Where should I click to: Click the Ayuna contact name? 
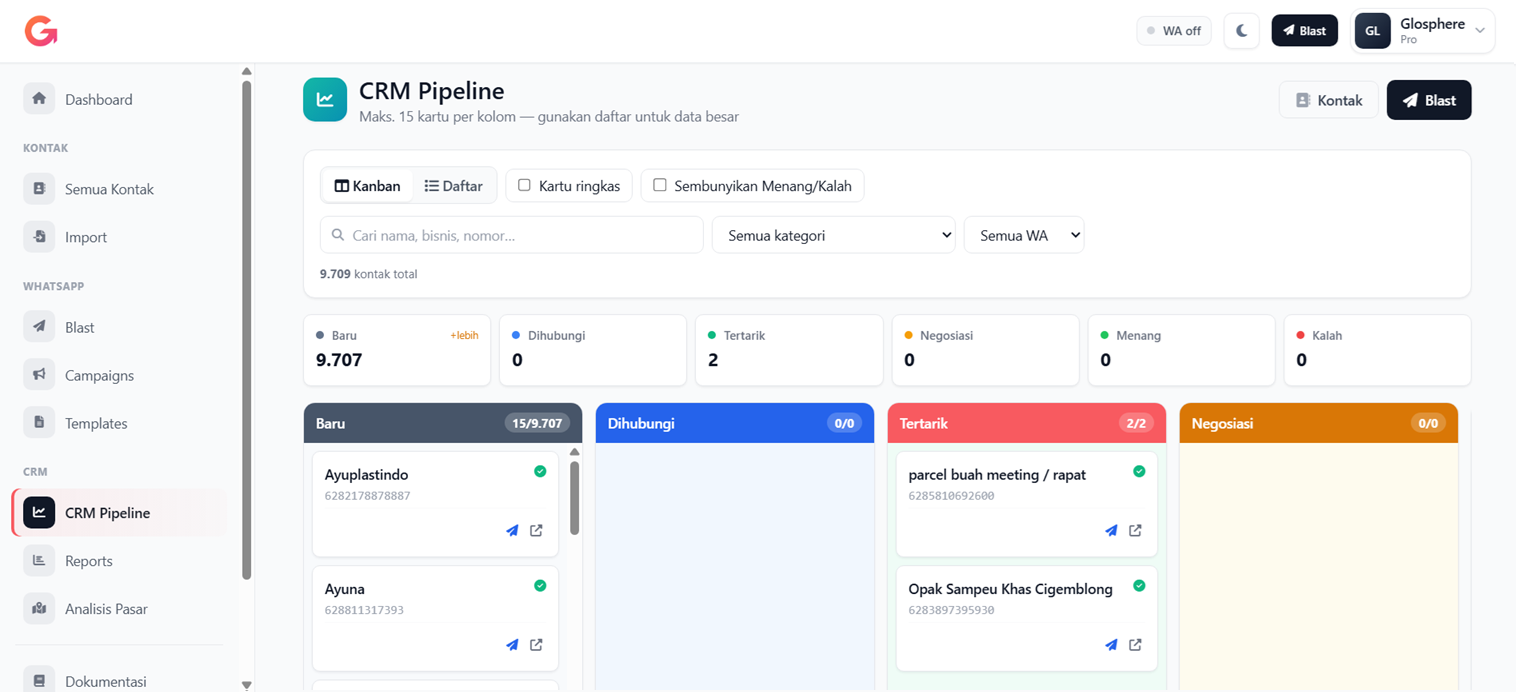345,589
